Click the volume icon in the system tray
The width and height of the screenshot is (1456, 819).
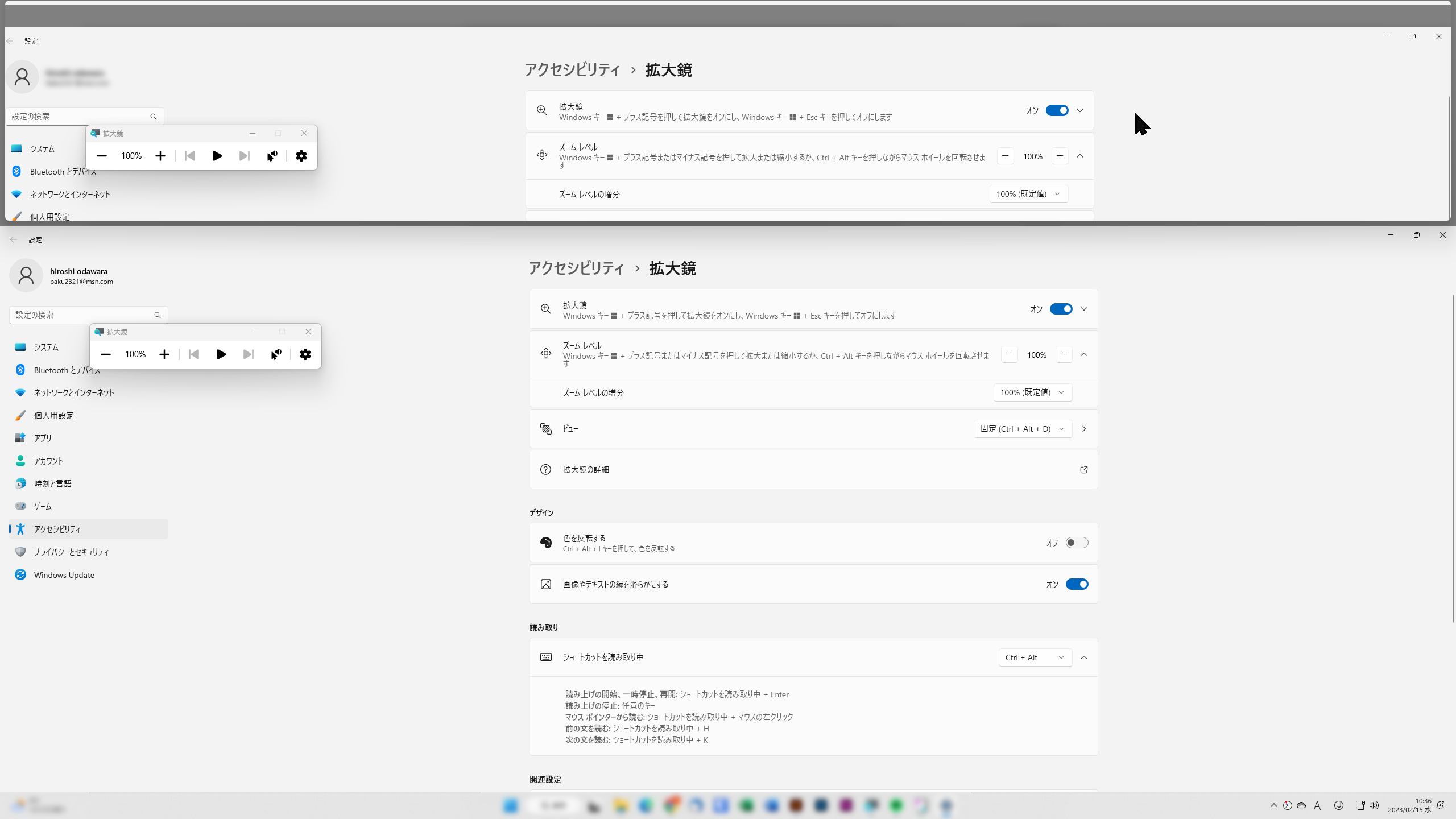coord(1374,805)
